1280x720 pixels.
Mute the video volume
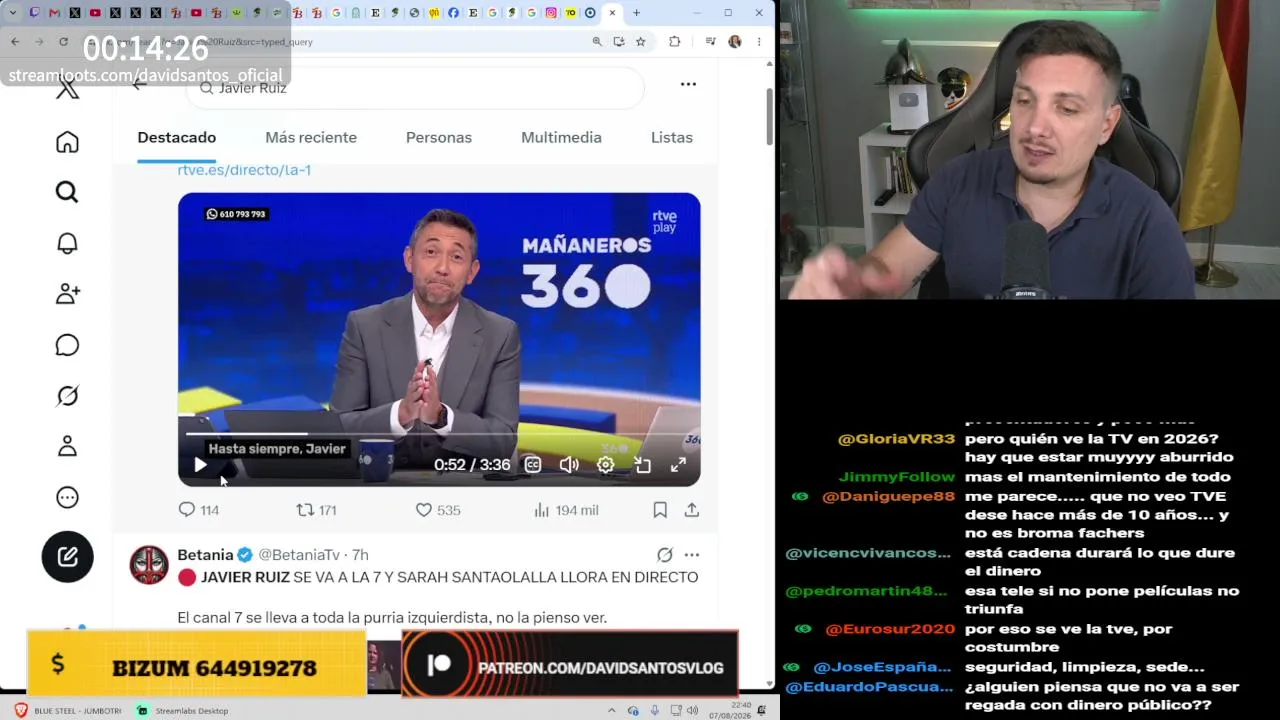(569, 465)
